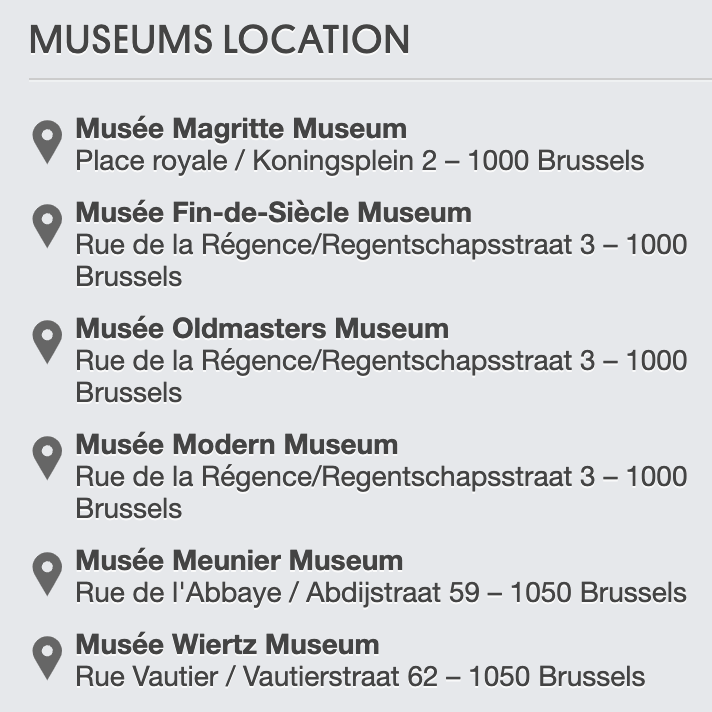The height and width of the screenshot is (712, 712).
Task: Click the divider line under MUSEUMS LOCATION
Action: click(371, 79)
